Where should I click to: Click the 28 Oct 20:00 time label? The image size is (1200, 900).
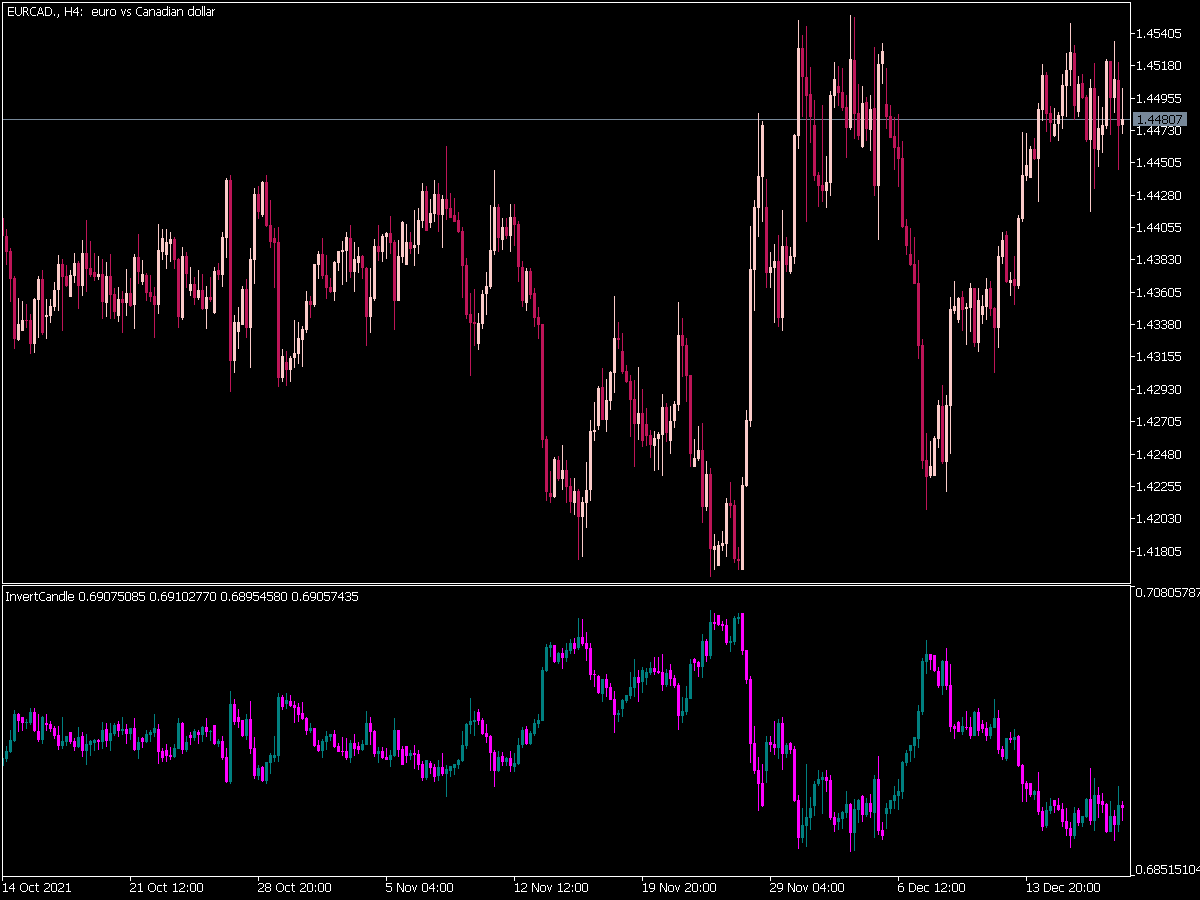294,887
